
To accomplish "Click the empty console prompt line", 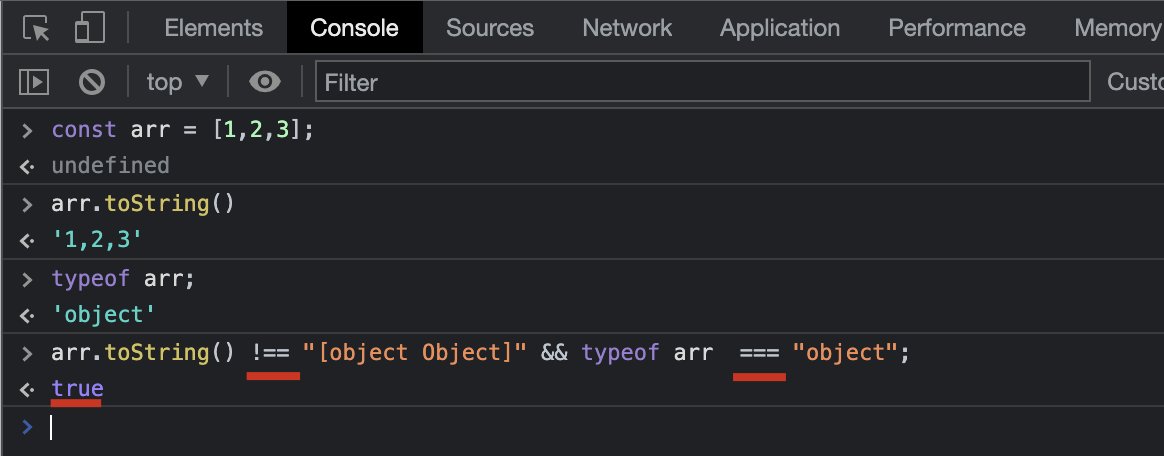I will point(582,428).
